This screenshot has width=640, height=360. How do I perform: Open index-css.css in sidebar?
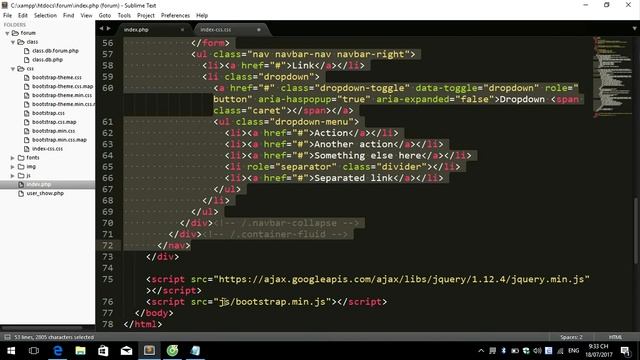[47, 149]
